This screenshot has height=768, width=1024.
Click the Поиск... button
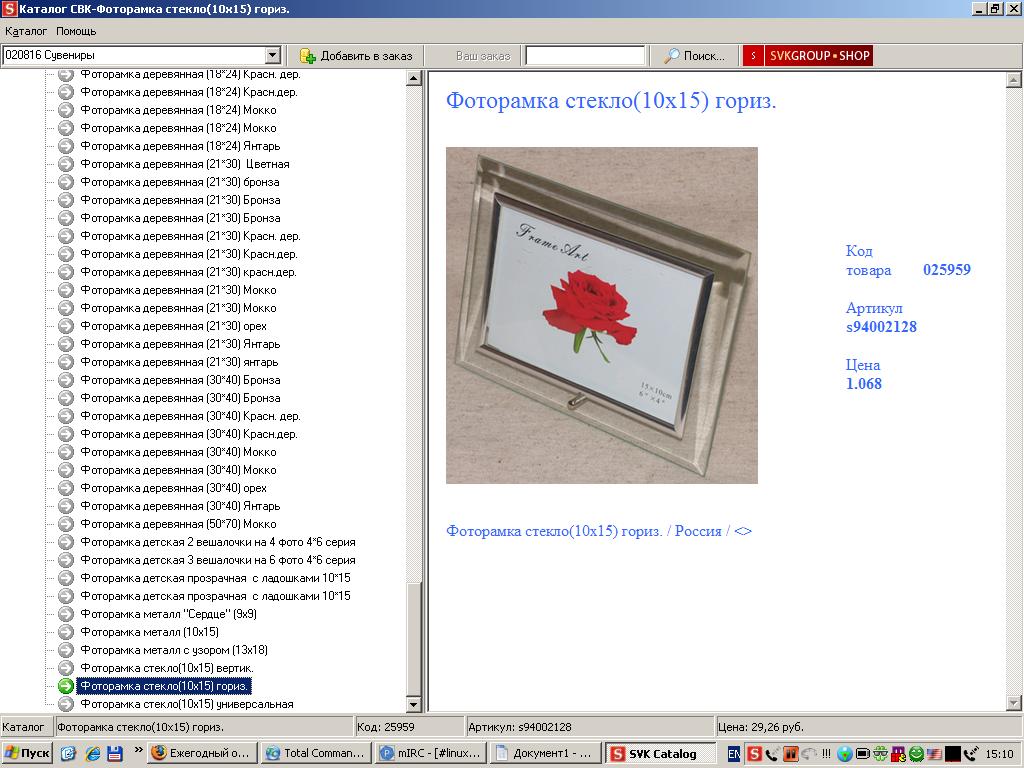[x=694, y=56]
